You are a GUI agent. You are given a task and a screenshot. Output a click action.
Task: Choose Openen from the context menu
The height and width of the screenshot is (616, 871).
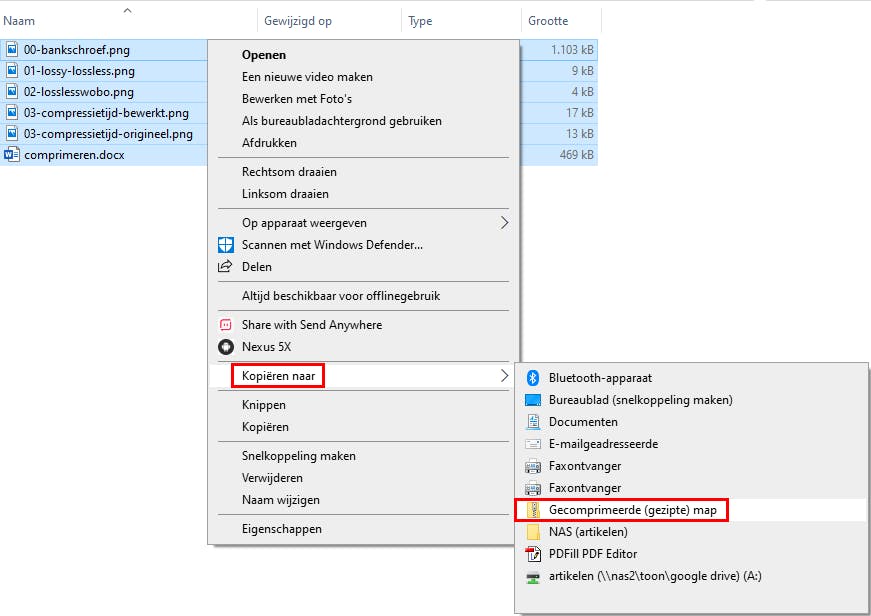coord(264,55)
